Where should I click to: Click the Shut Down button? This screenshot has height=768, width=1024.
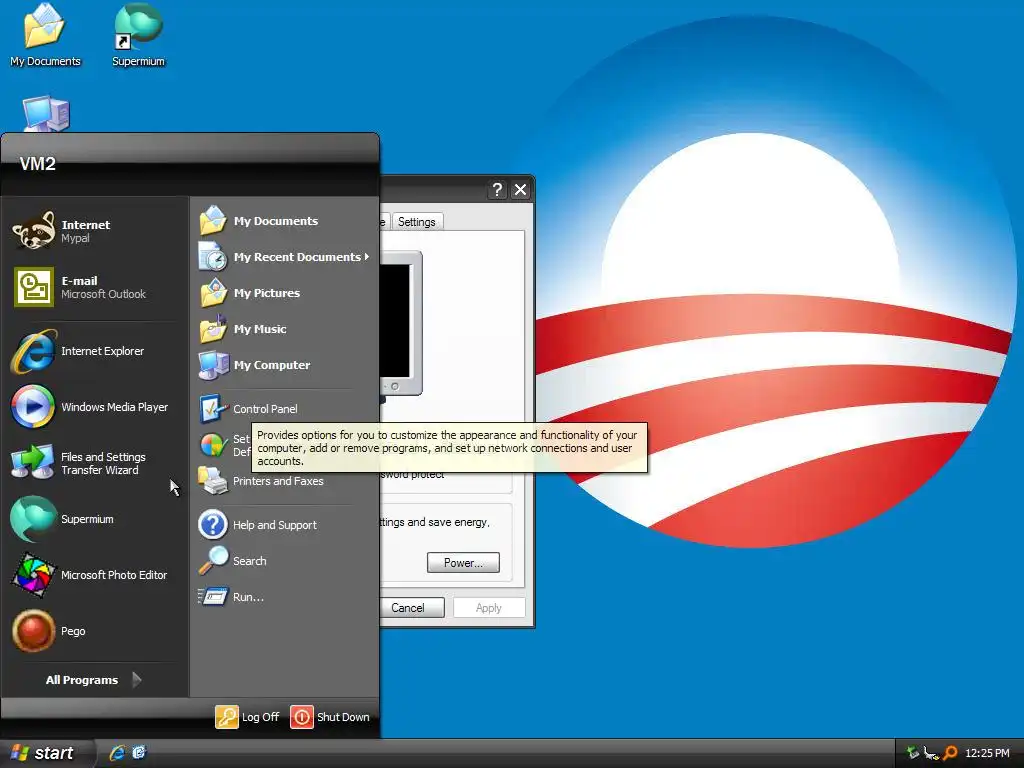(330, 717)
